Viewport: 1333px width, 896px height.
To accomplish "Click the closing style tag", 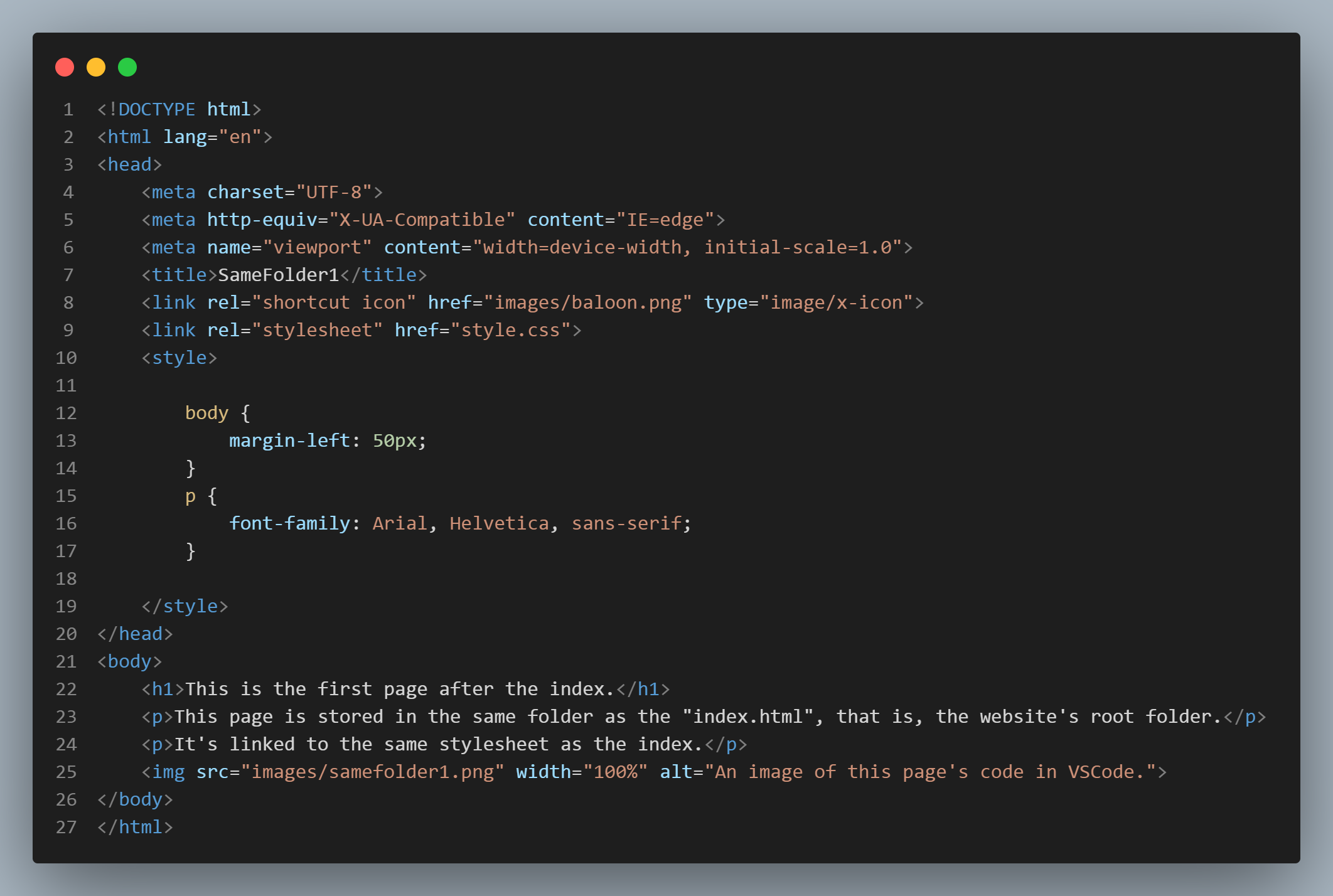I will [x=185, y=606].
